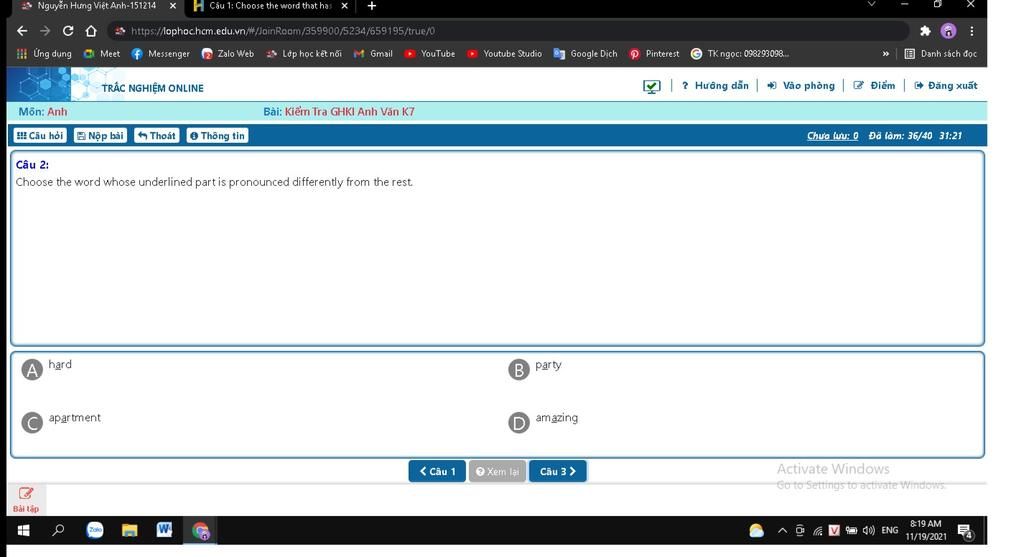
Task: Click the browser forward arrow
Action: click(45, 31)
